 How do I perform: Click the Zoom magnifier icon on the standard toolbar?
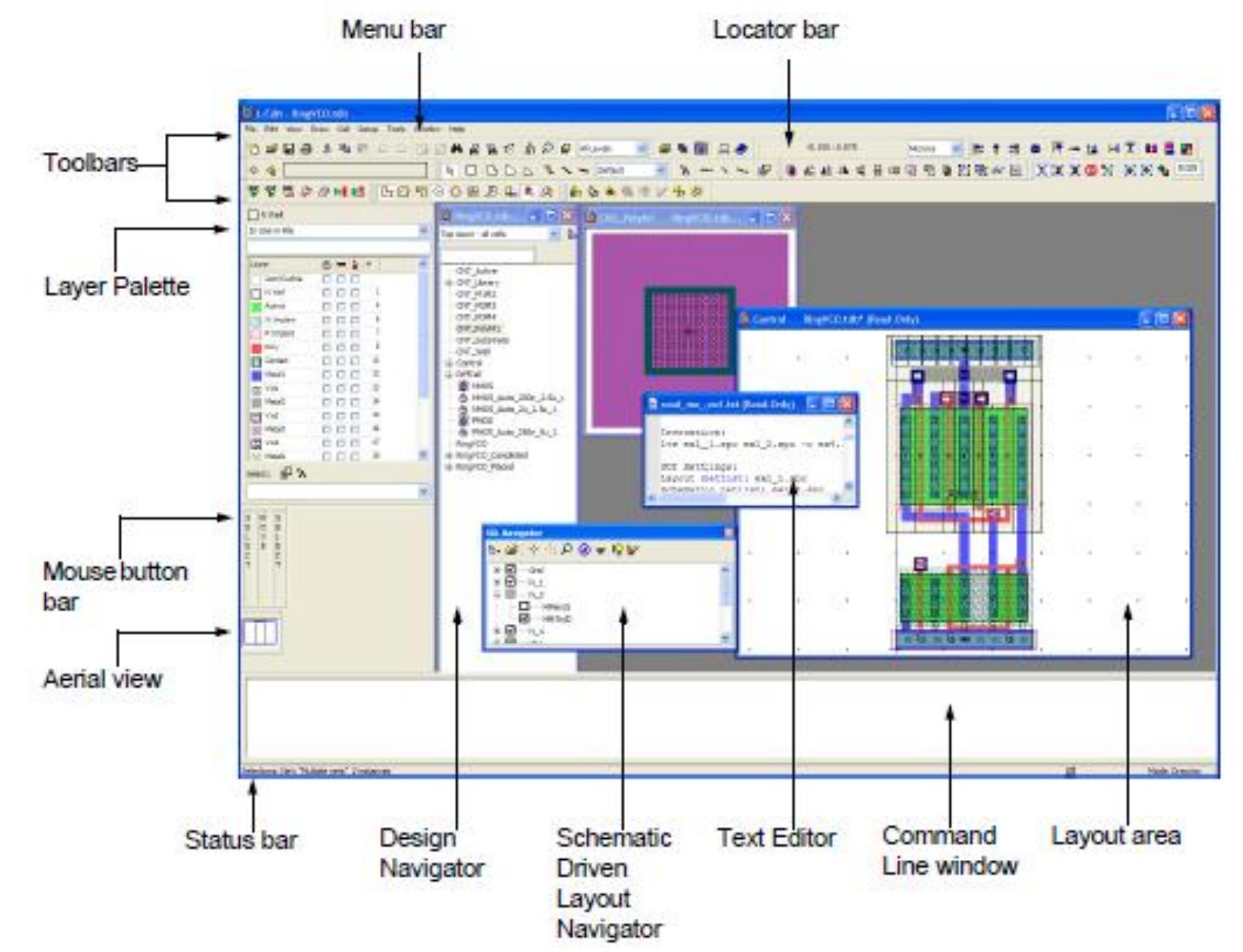(x=546, y=149)
